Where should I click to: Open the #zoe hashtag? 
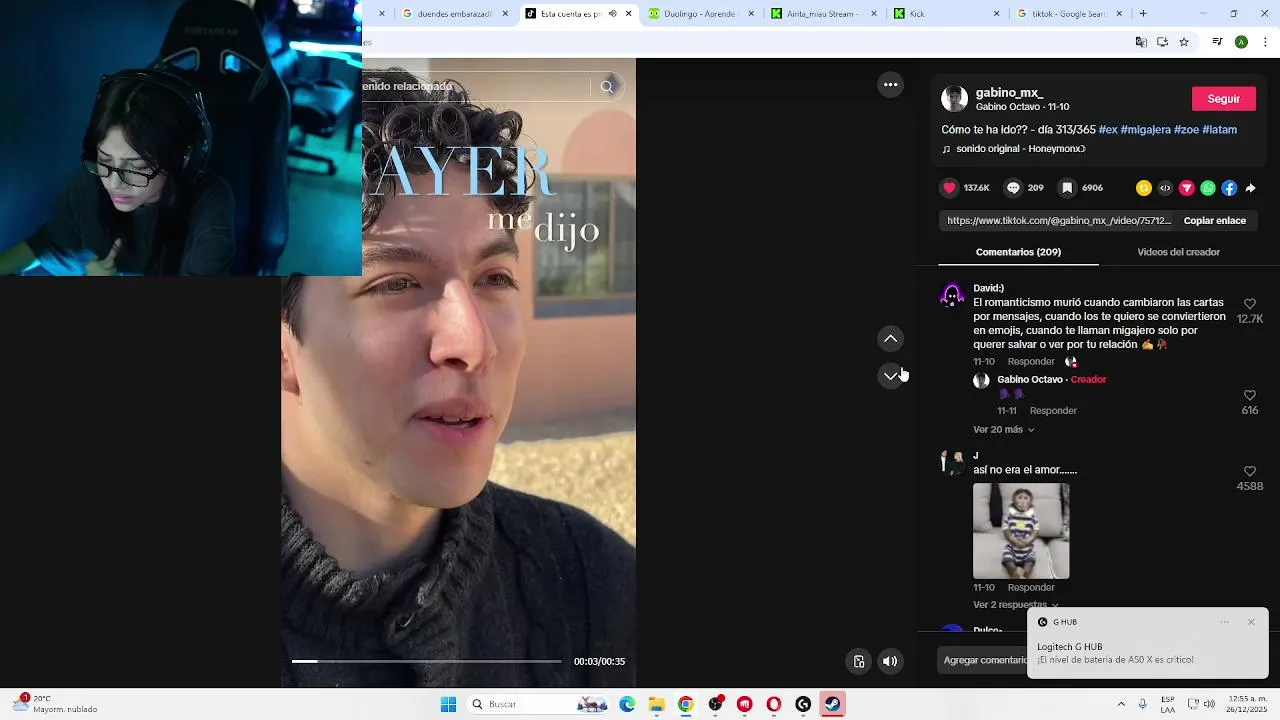[1186, 130]
